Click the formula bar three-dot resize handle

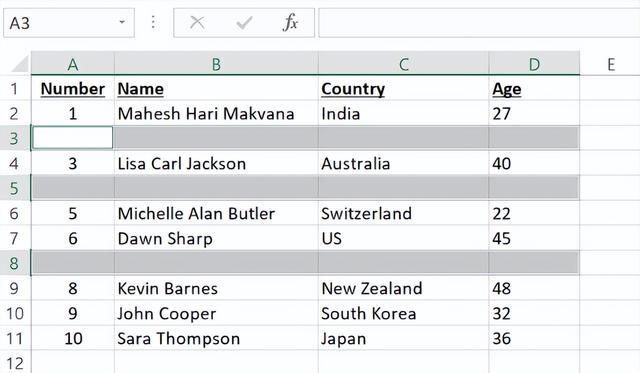pyautogui.click(x=153, y=22)
